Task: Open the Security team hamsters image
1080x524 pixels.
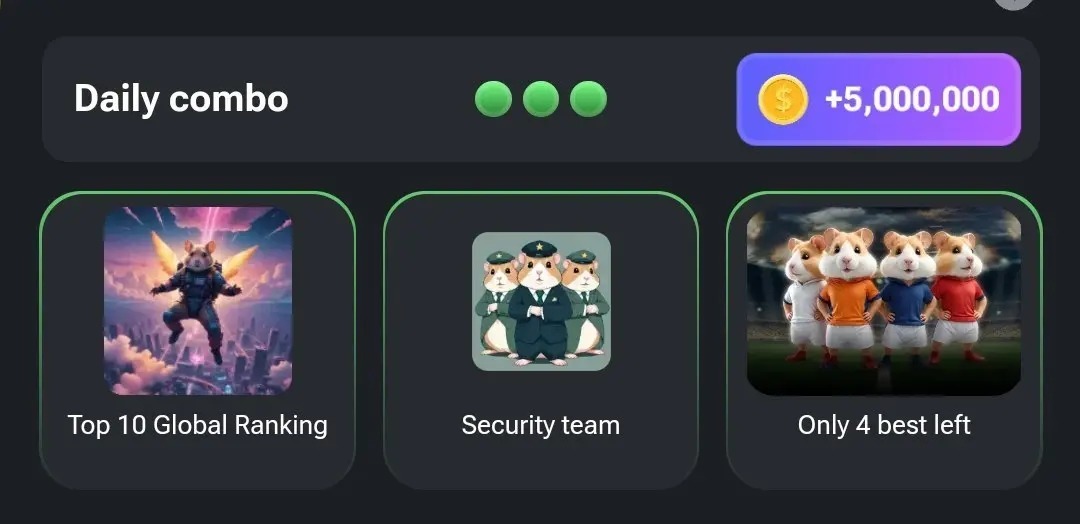Action: pos(541,302)
